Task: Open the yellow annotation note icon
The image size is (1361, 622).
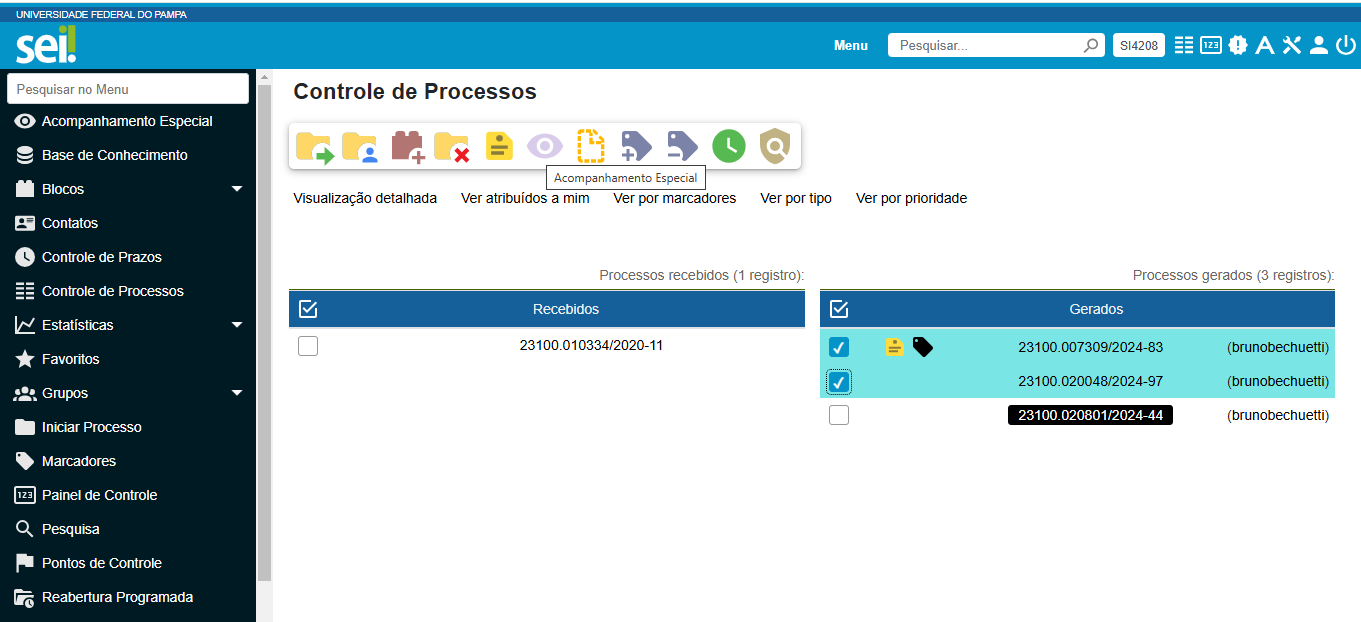Action: click(x=499, y=147)
